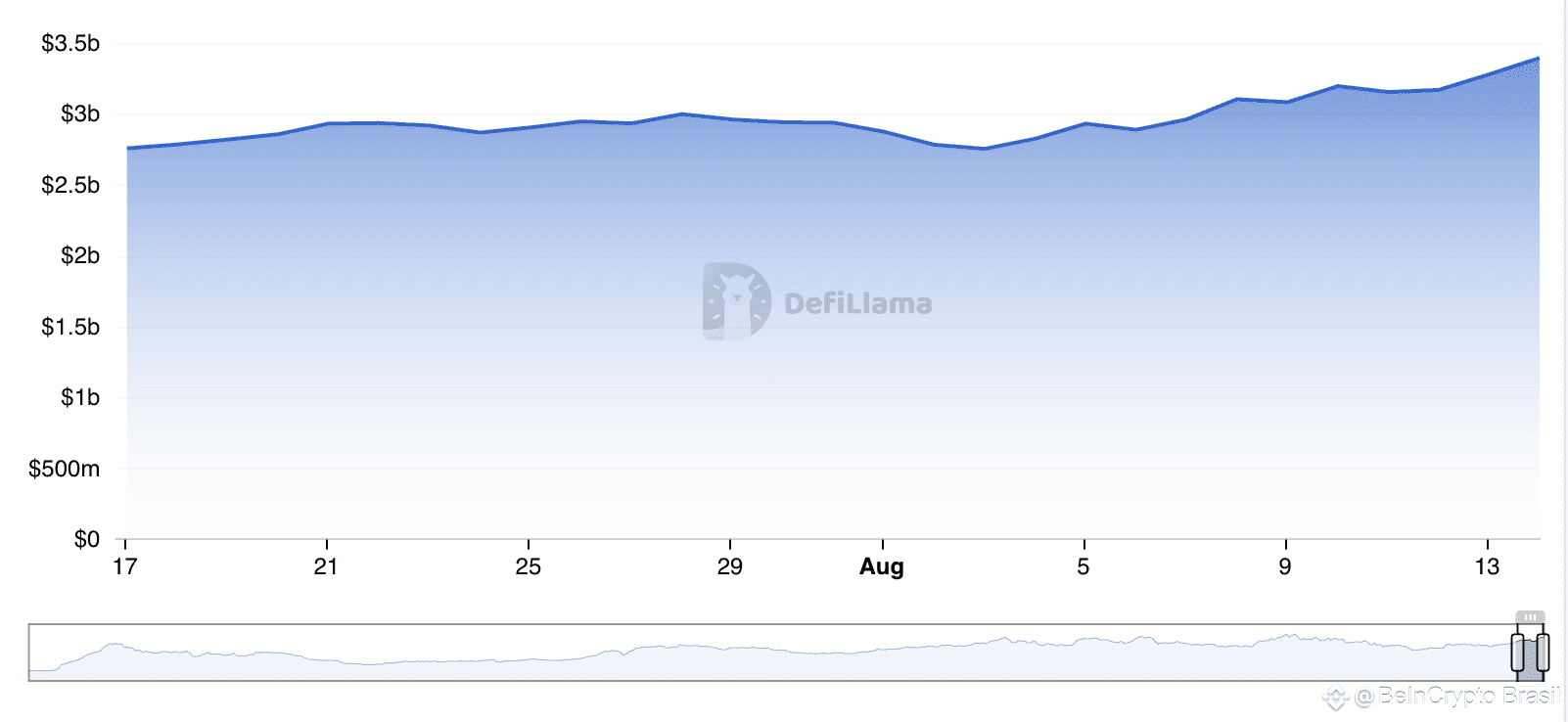1568x722 pixels.
Task: Click the 13 date label on the x-axis
Action: 1488,566
